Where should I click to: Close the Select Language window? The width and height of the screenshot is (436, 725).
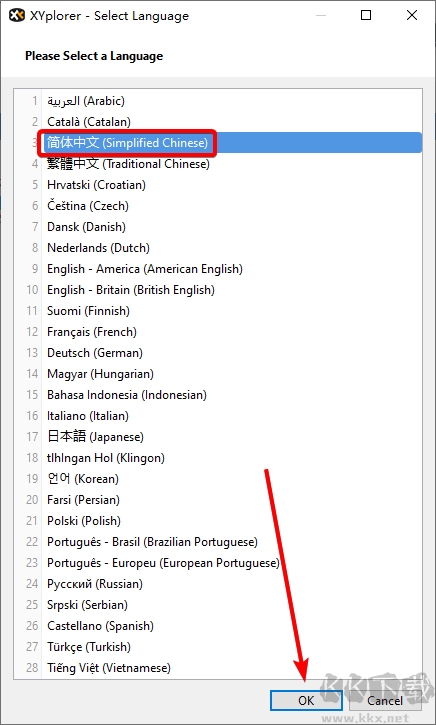point(412,16)
